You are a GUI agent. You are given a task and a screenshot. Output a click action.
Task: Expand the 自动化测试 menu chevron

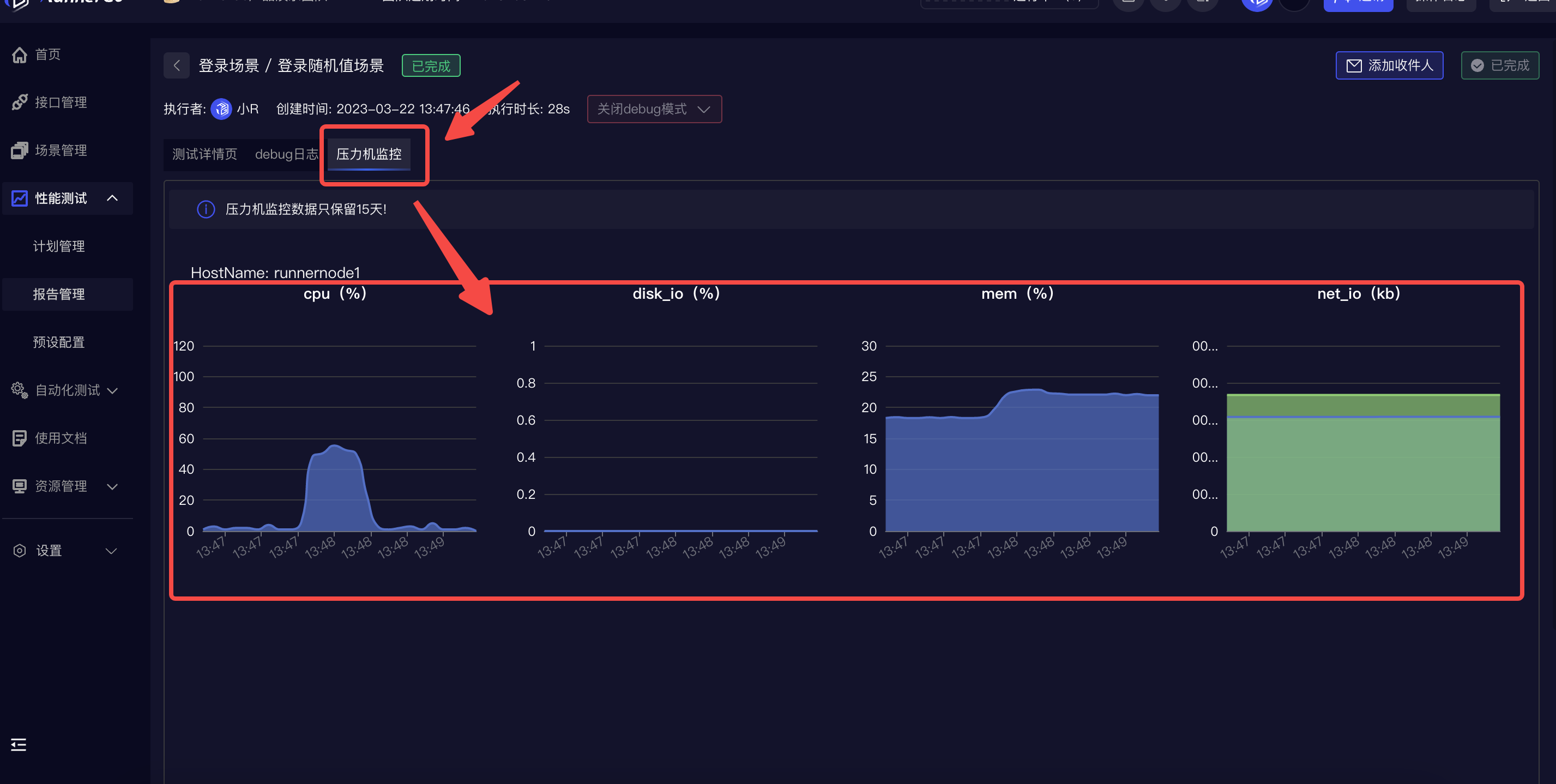tap(112, 391)
